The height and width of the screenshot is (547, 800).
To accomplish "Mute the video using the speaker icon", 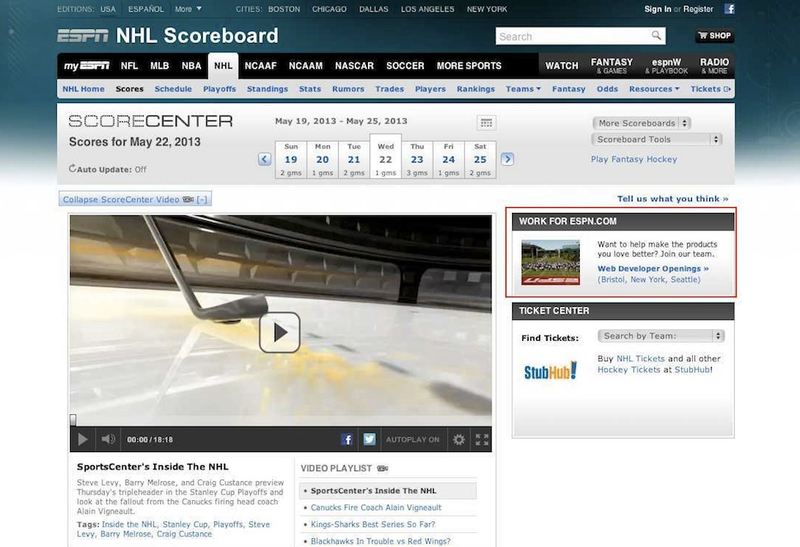I will (108, 439).
